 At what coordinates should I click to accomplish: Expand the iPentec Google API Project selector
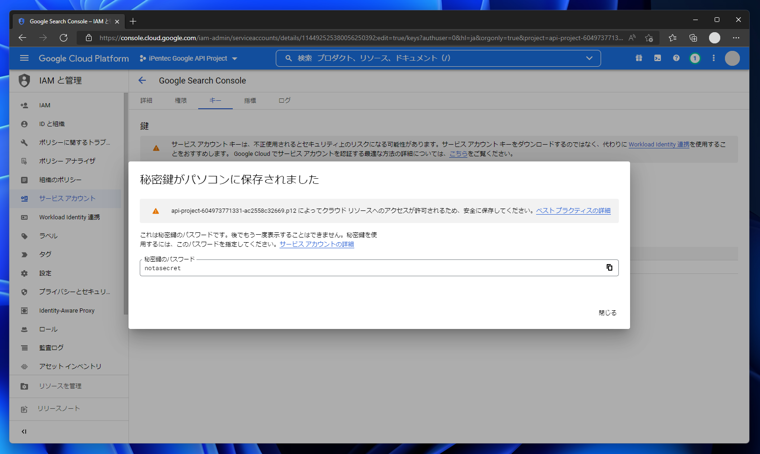[x=189, y=58]
